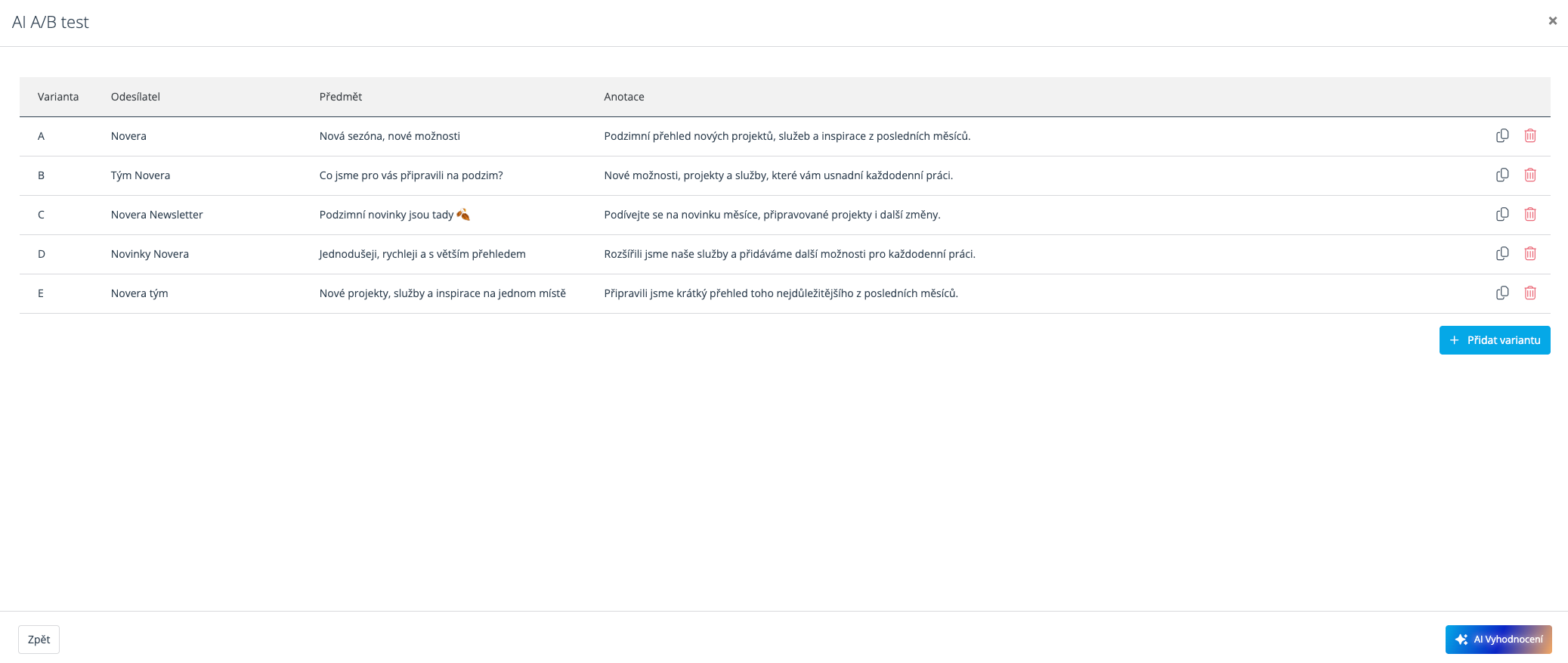Click the Varianta column header
The width and height of the screenshot is (1568, 663).
click(x=58, y=97)
